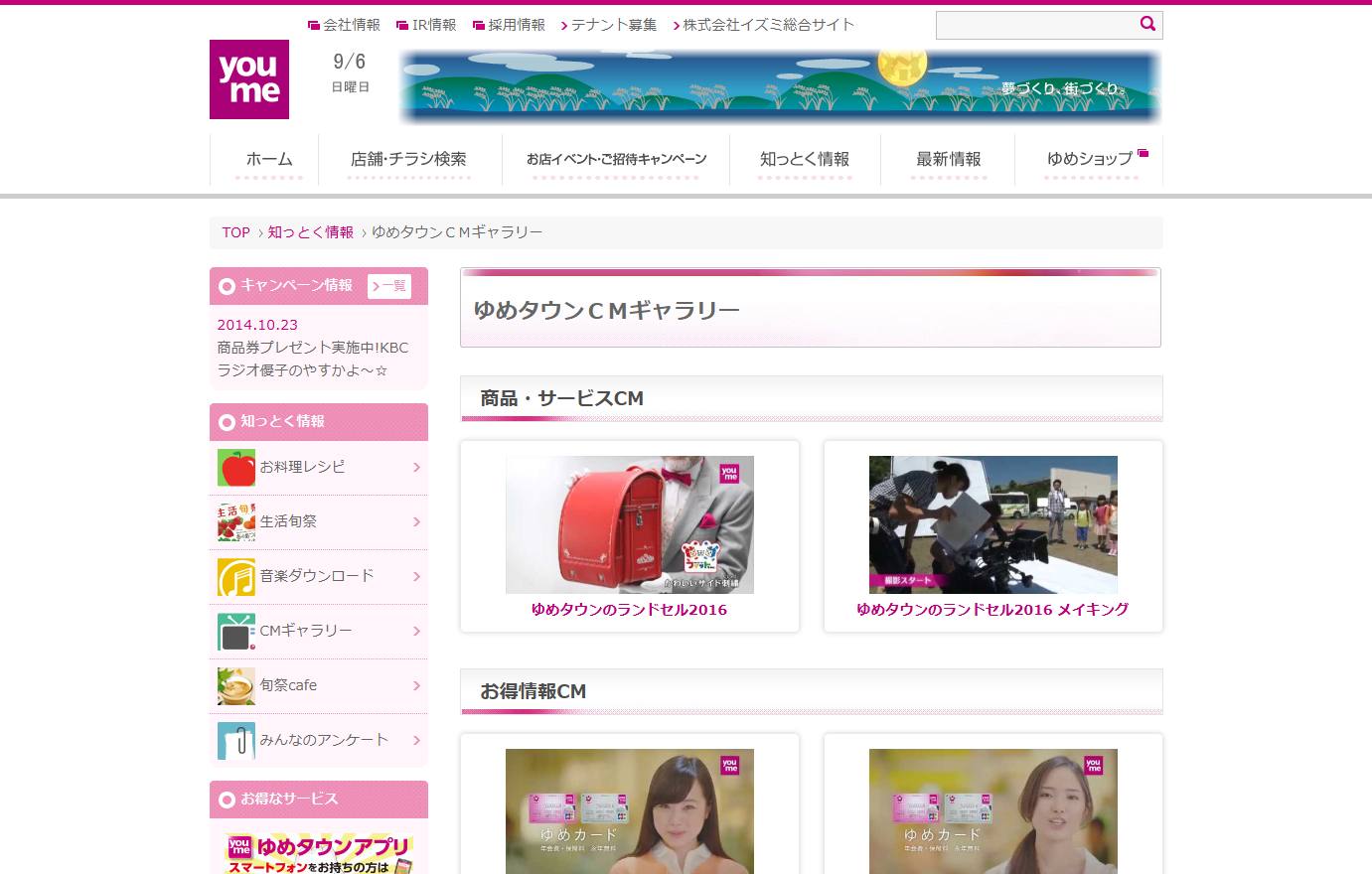The image size is (1372, 874).
Task: Open 知っとく情報 navigation menu
Action: [x=805, y=159]
